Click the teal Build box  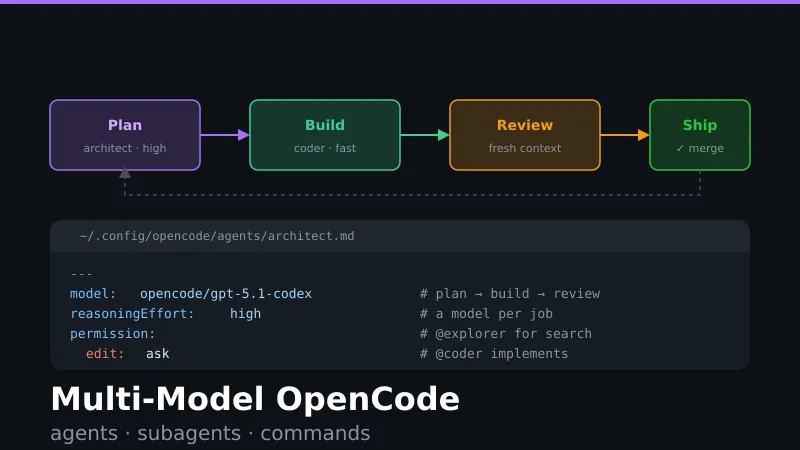[325, 135]
